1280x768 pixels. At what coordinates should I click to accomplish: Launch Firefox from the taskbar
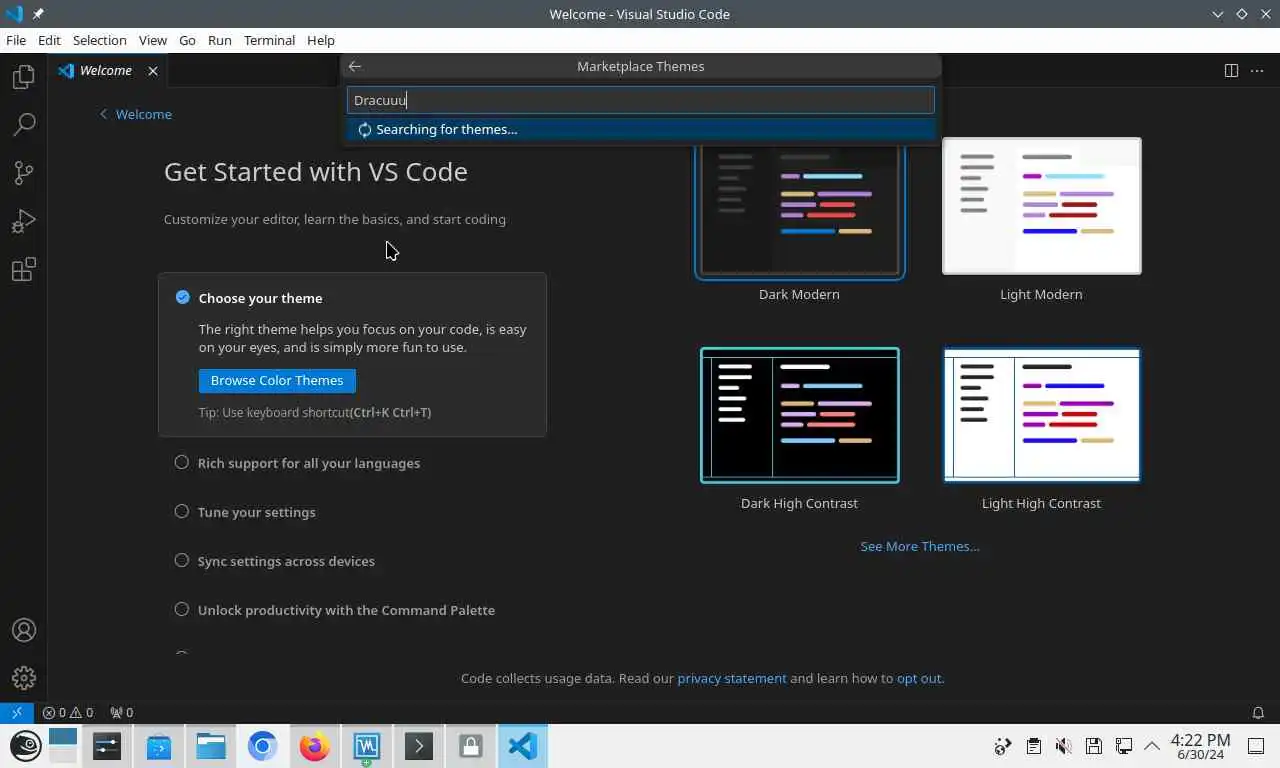click(x=315, y=746)
